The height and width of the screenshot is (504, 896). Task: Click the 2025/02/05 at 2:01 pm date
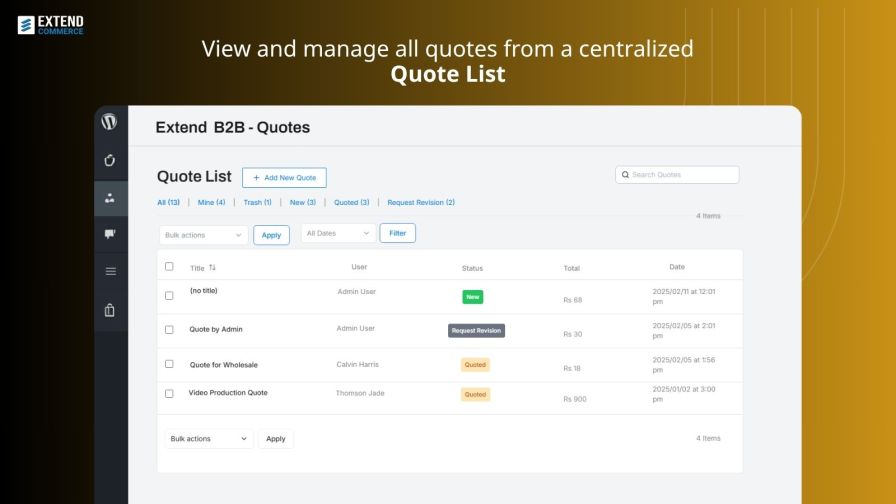tap(683, 331)
